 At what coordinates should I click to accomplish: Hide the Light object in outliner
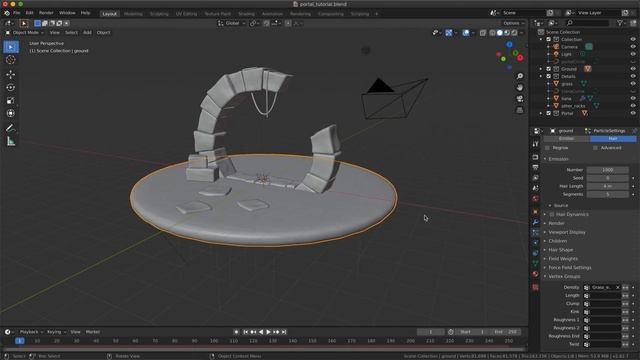pyautogui.click(x=633, y=54)
